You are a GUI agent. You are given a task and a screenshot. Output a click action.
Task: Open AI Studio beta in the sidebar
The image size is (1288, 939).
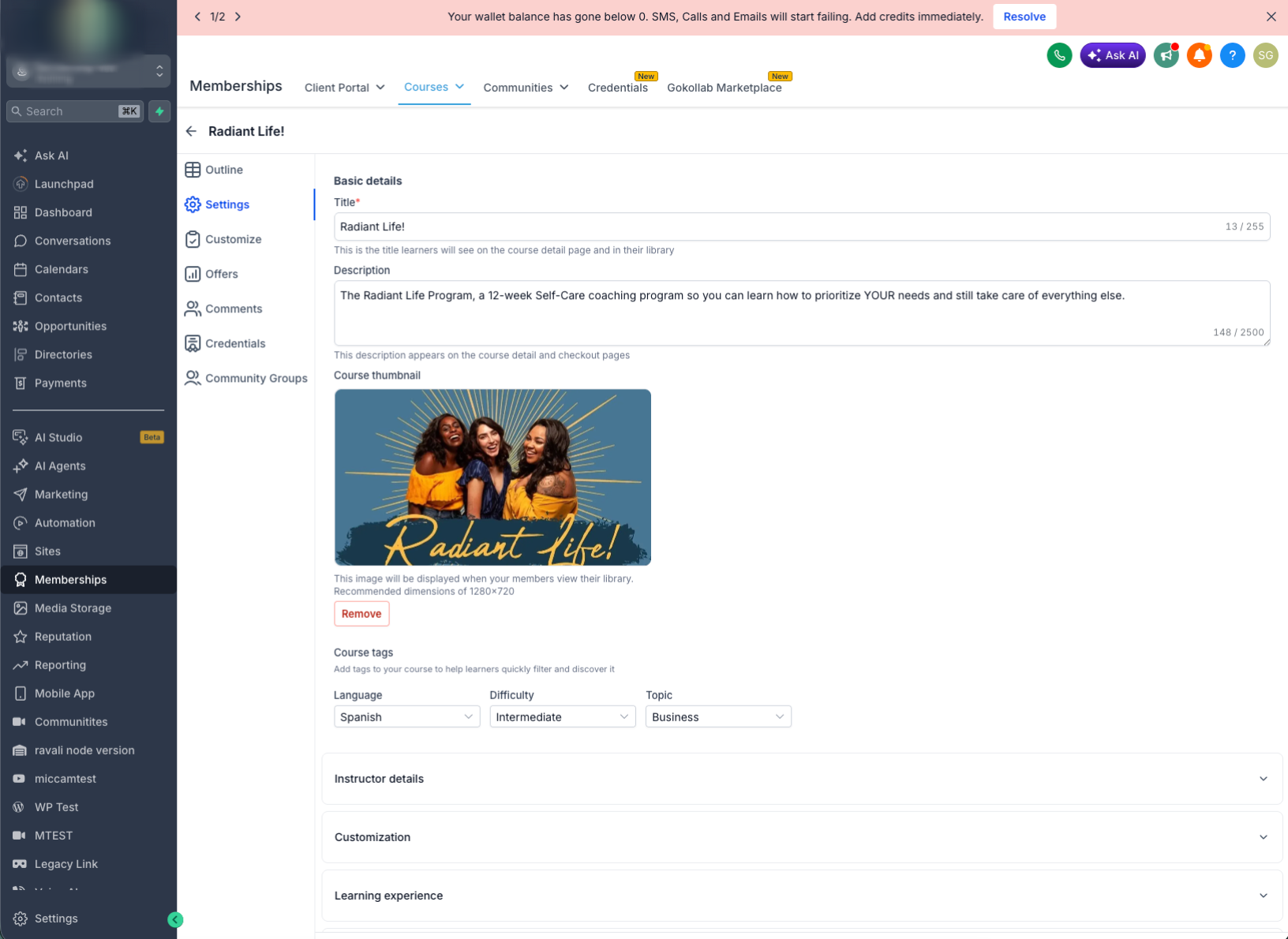pyautogui.click(x=88, y=437)
